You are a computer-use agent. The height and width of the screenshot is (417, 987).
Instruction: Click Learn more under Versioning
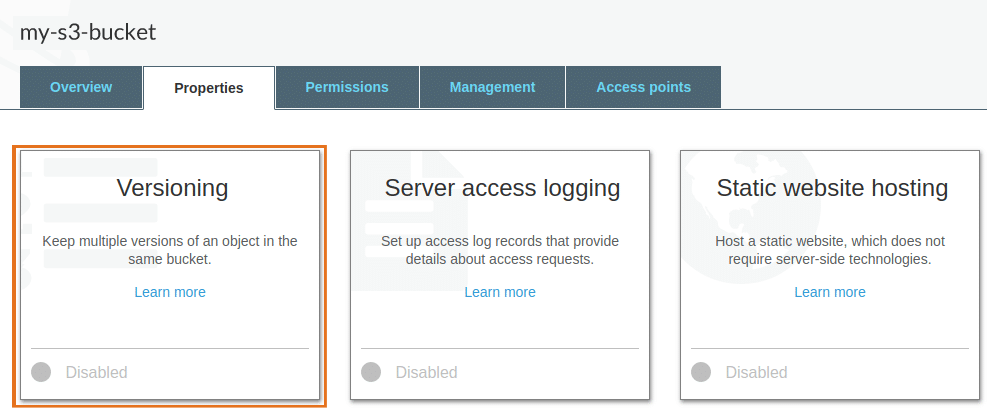pos(170,292)
